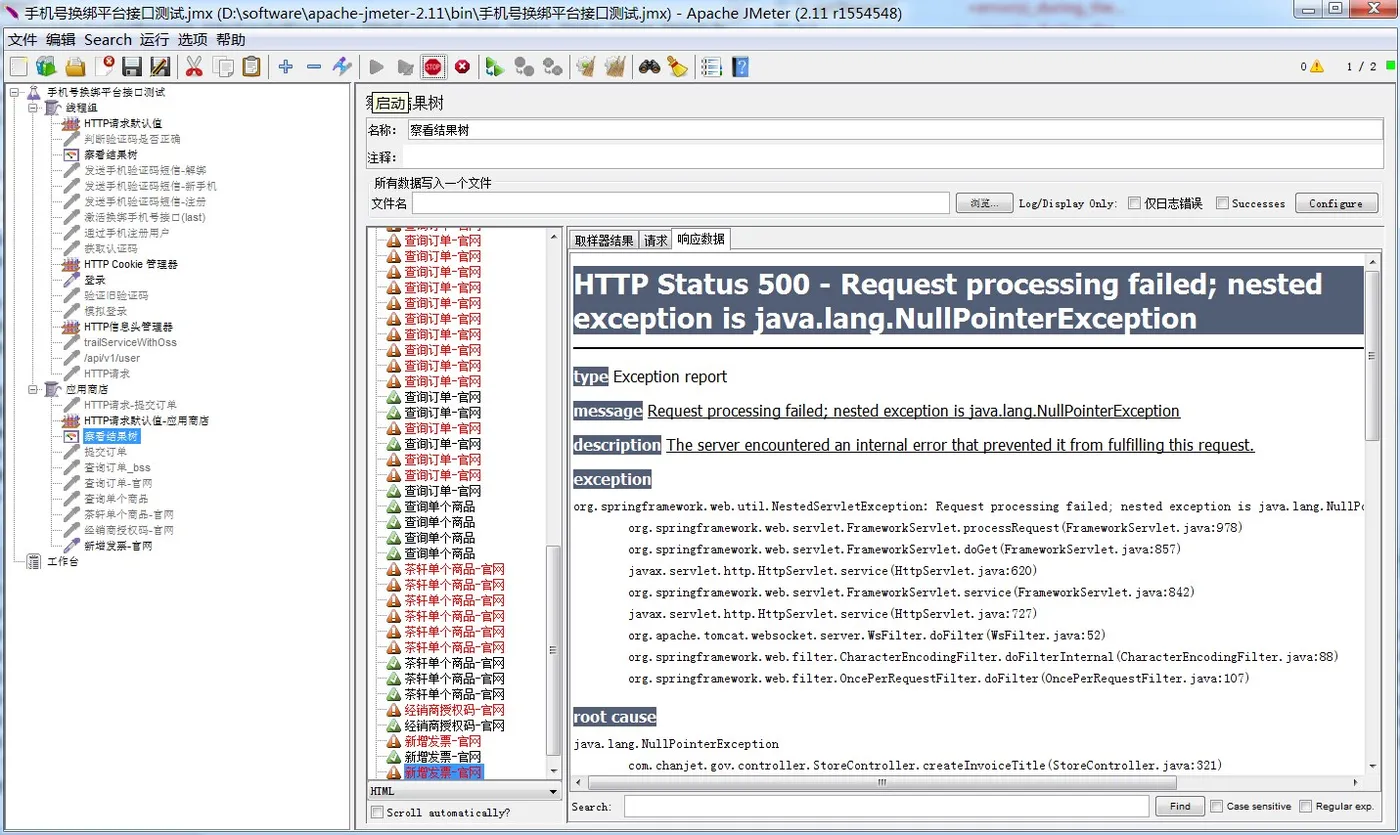
Task: Switch to the 请求 tab
Action: coord(655,240)
